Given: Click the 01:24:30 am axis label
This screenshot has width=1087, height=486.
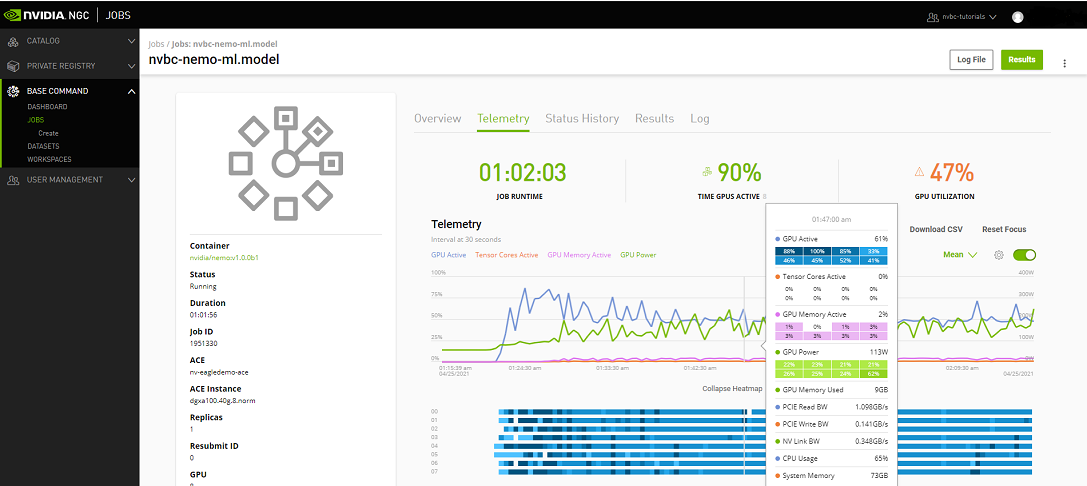Looking at the screenshot, I should pyautogui.click(x=525, y=368).
